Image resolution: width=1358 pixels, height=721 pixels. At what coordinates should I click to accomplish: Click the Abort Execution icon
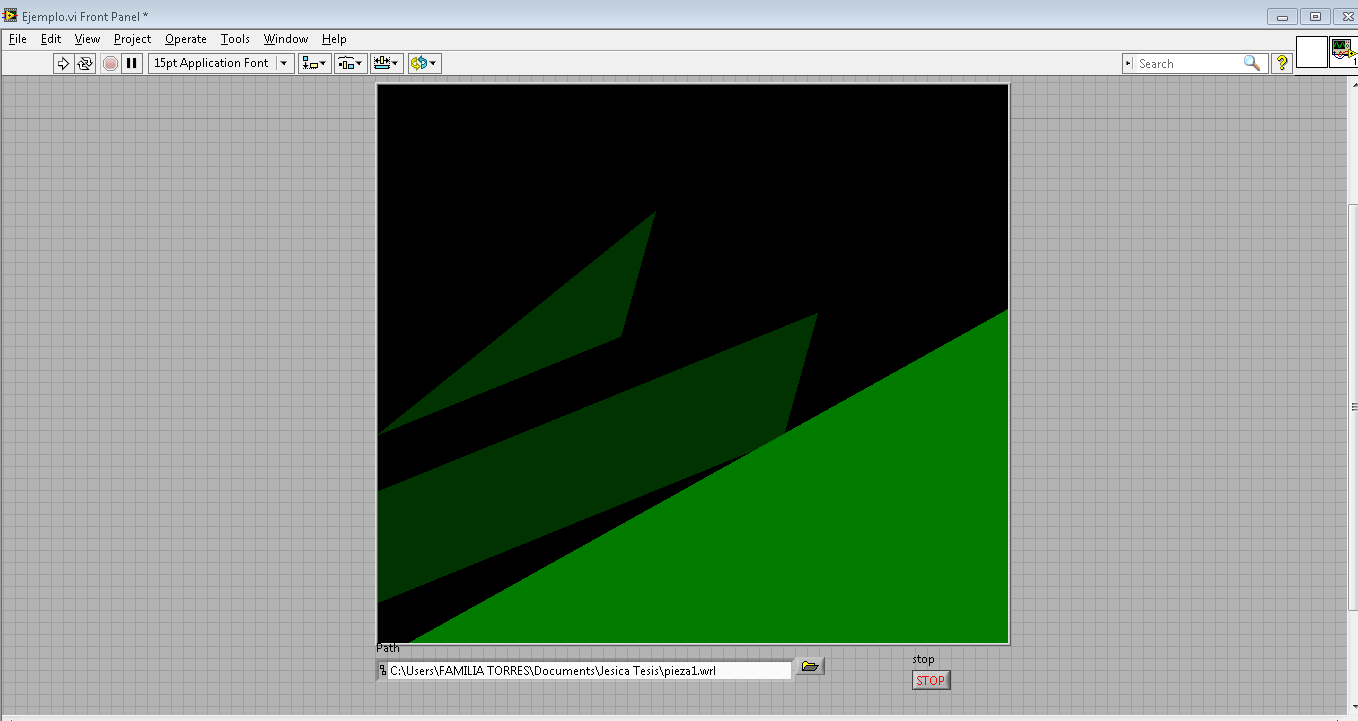point(110,62)
